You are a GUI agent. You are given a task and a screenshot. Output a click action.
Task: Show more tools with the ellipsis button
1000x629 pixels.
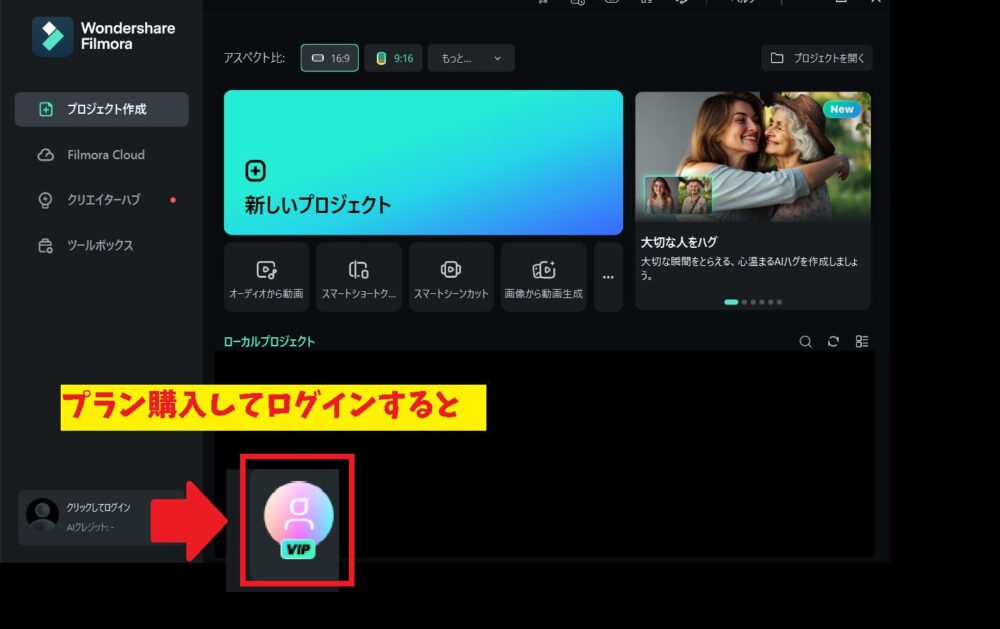[608, 278]
